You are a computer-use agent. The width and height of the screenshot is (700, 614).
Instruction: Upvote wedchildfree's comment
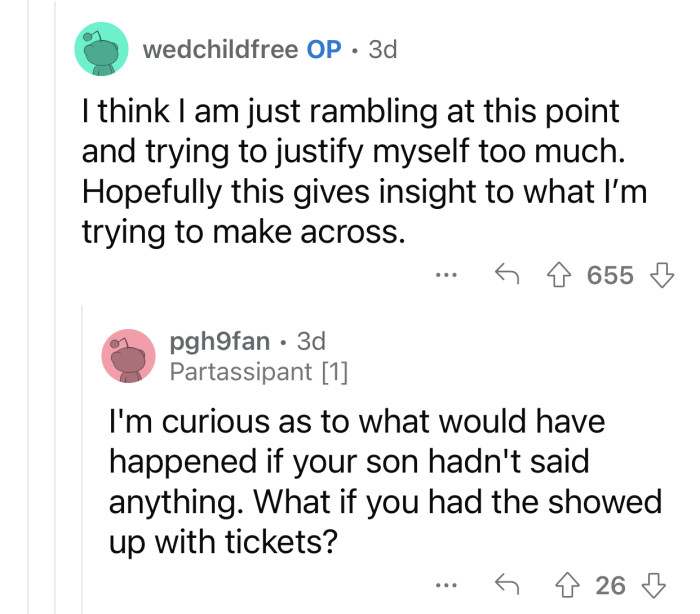click(x=564, y=275)
